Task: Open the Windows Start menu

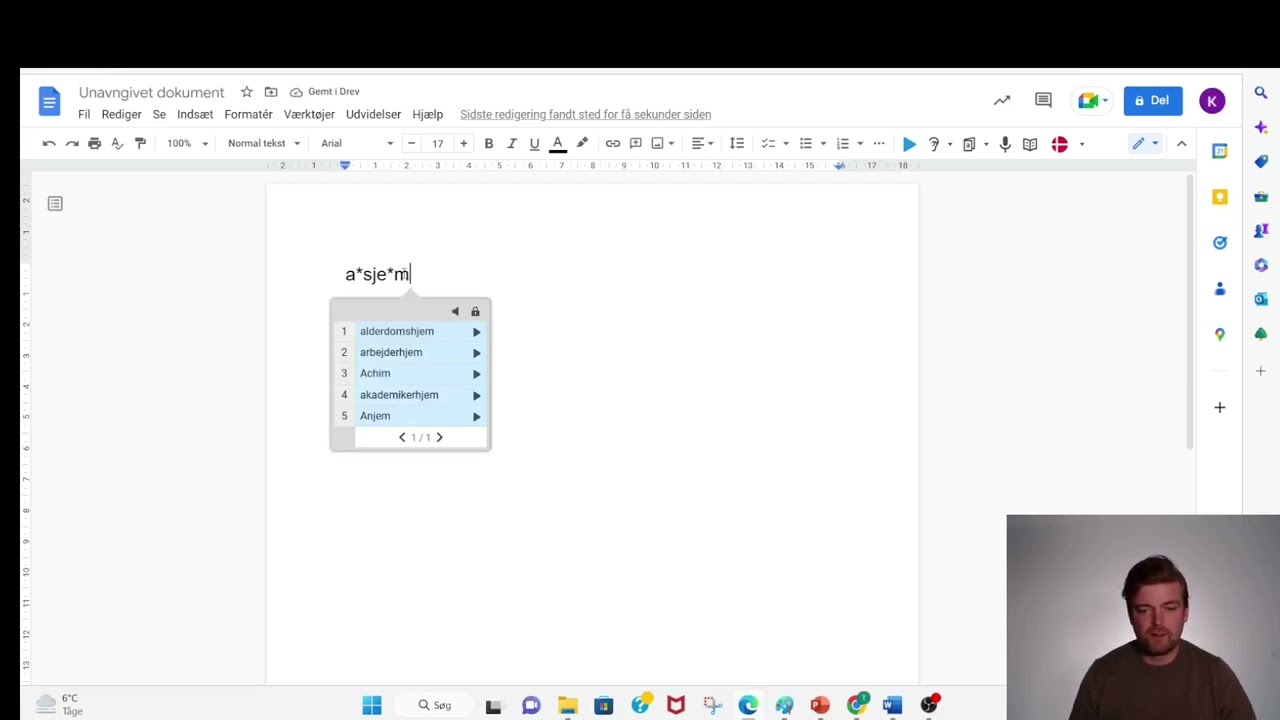Action: (372, 705)
